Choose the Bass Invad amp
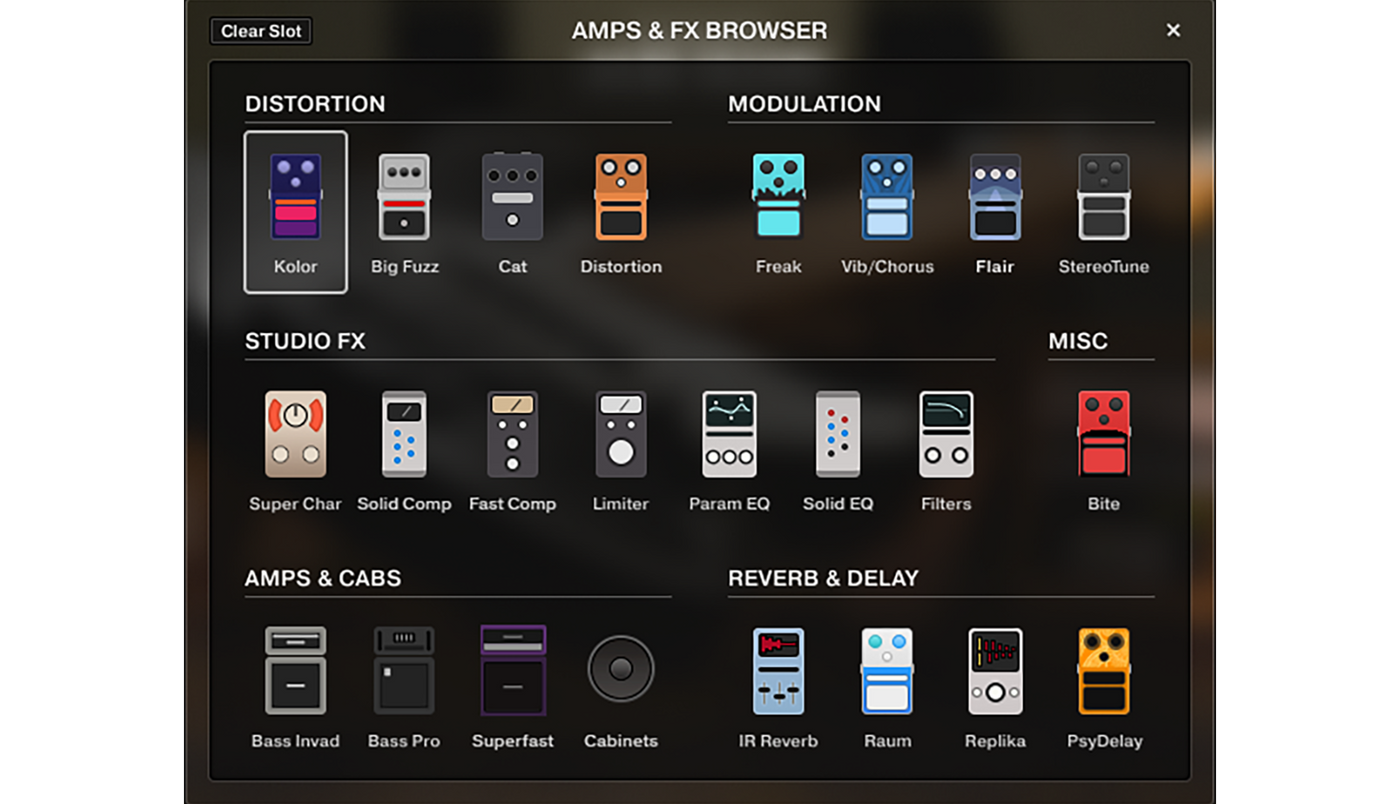The image size is (1400, 804). [296, 687]
